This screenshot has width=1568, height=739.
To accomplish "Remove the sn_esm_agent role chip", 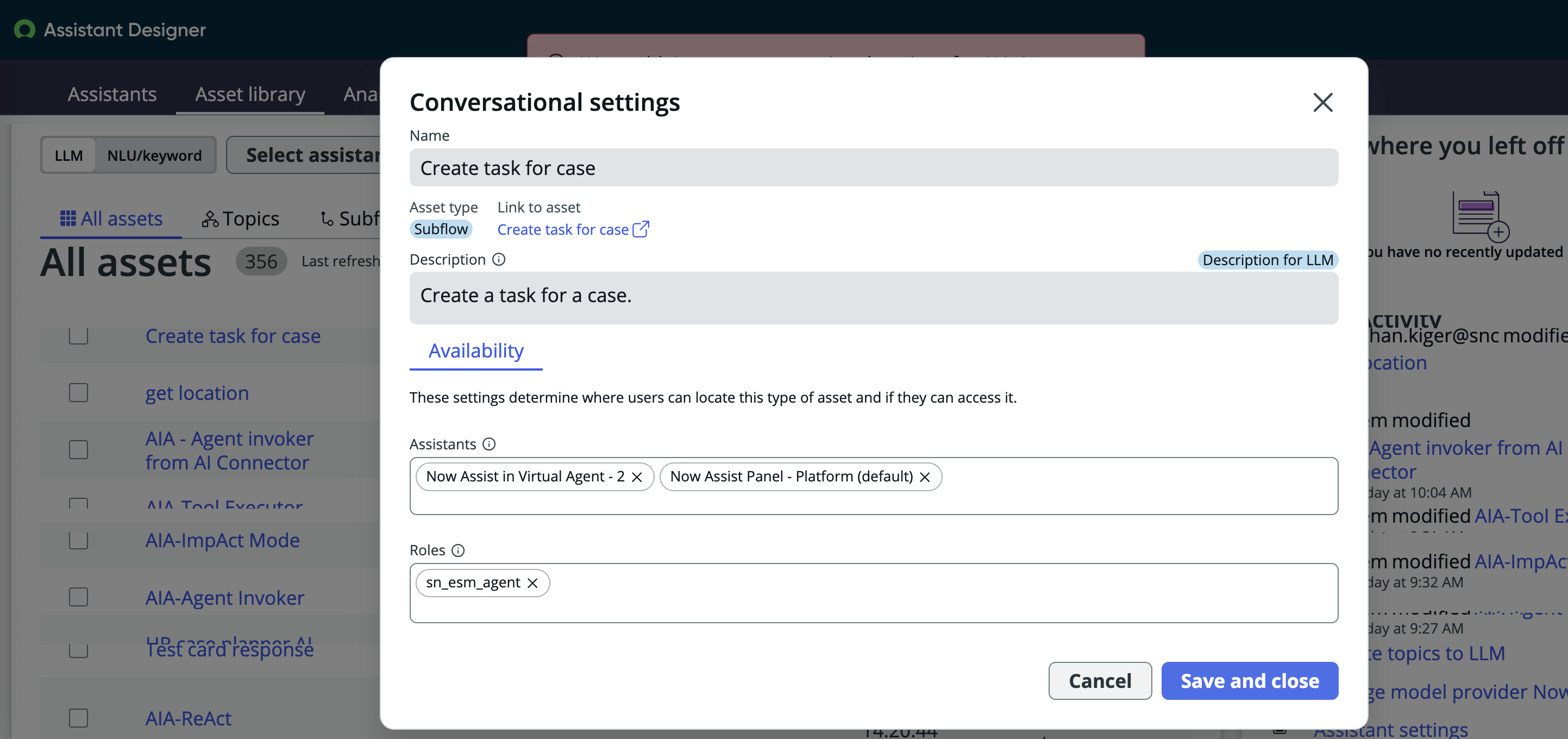I will coord(532,583).
